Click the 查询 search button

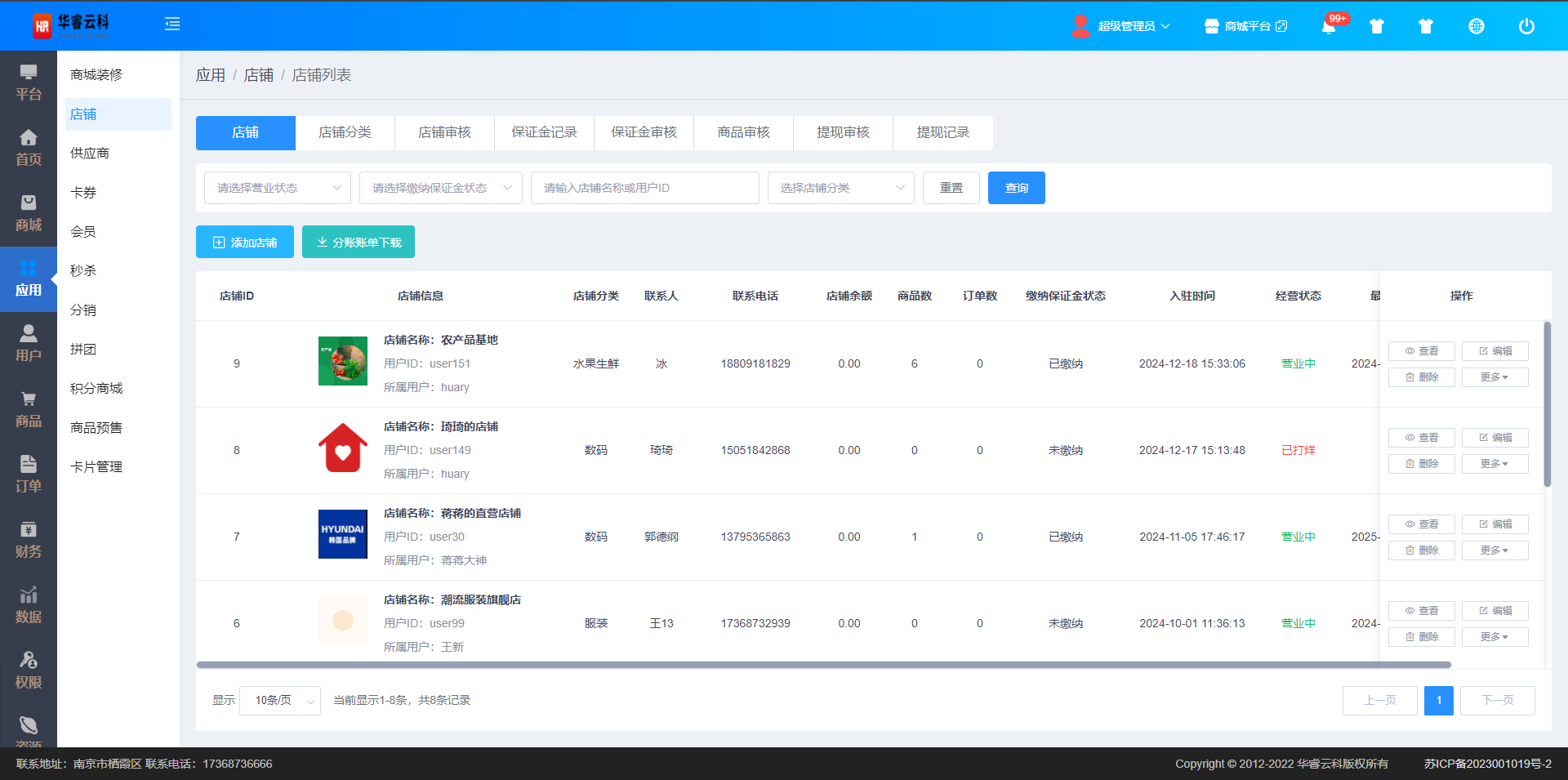[x=1016, y=188]
